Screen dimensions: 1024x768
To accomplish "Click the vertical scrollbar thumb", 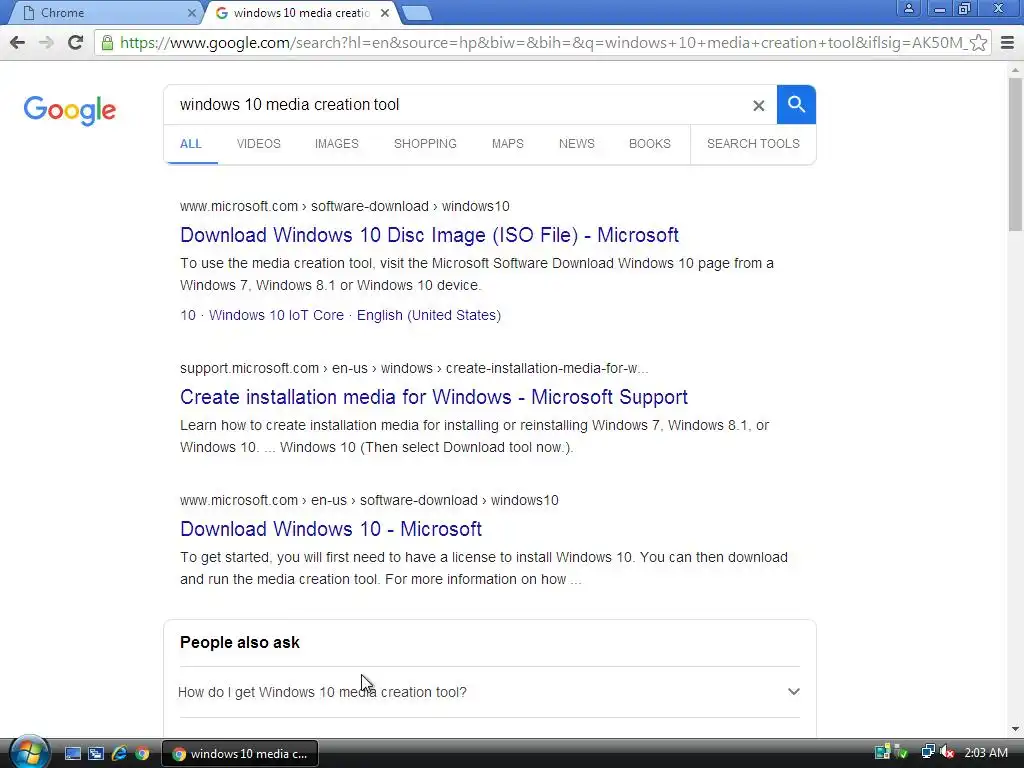I will point(1015,153).
